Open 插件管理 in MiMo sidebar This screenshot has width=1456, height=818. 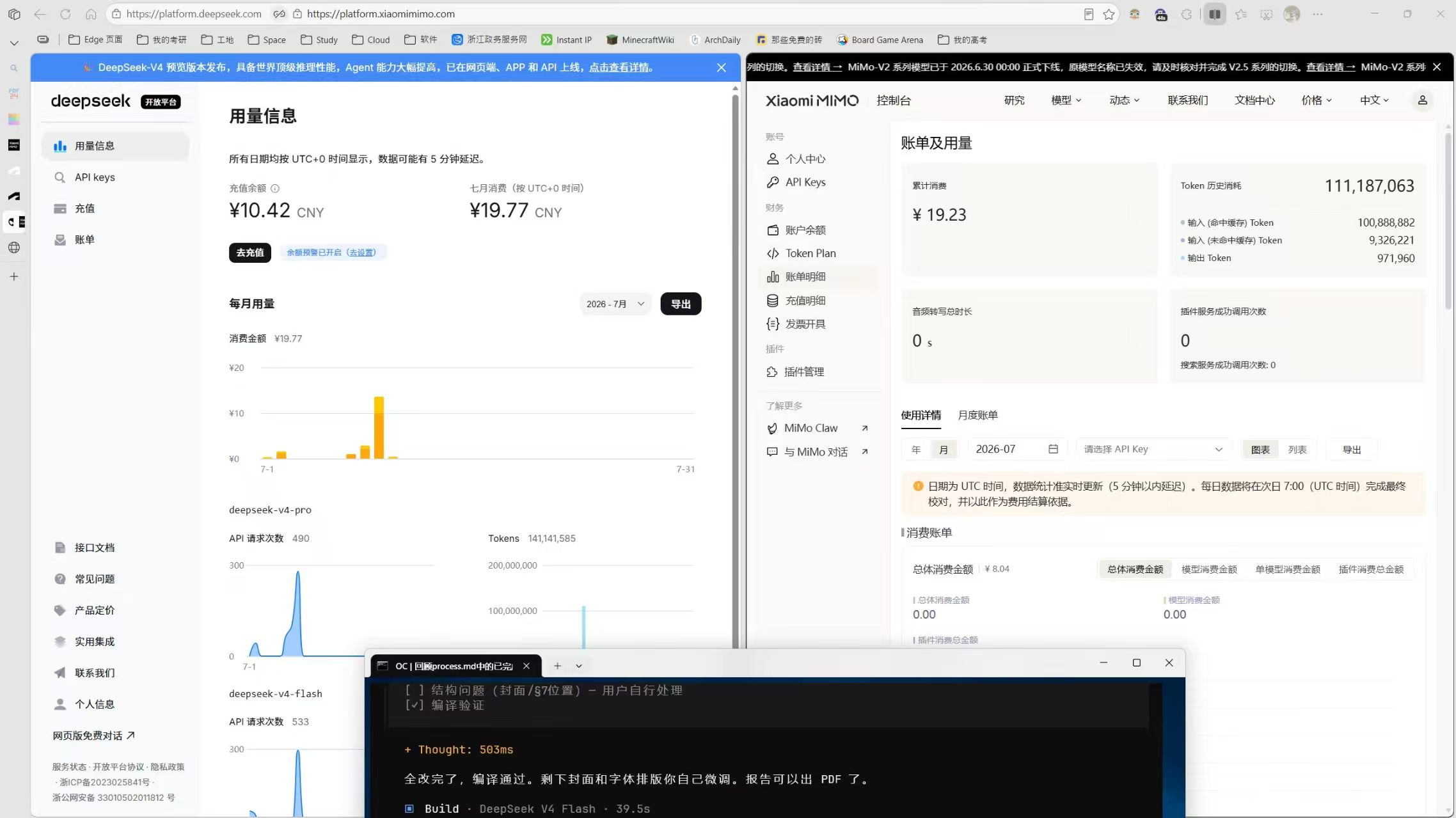coord(819,372)
